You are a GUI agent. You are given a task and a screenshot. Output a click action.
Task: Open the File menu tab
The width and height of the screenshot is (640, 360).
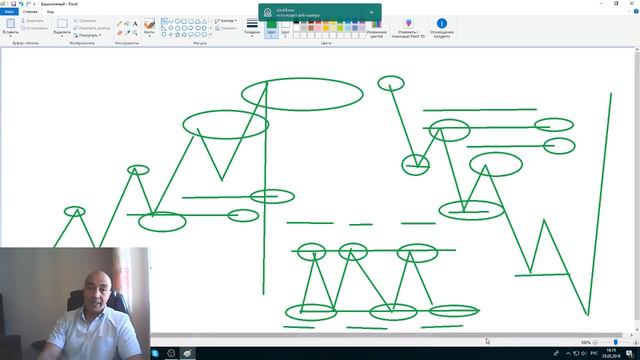point(9,12)
